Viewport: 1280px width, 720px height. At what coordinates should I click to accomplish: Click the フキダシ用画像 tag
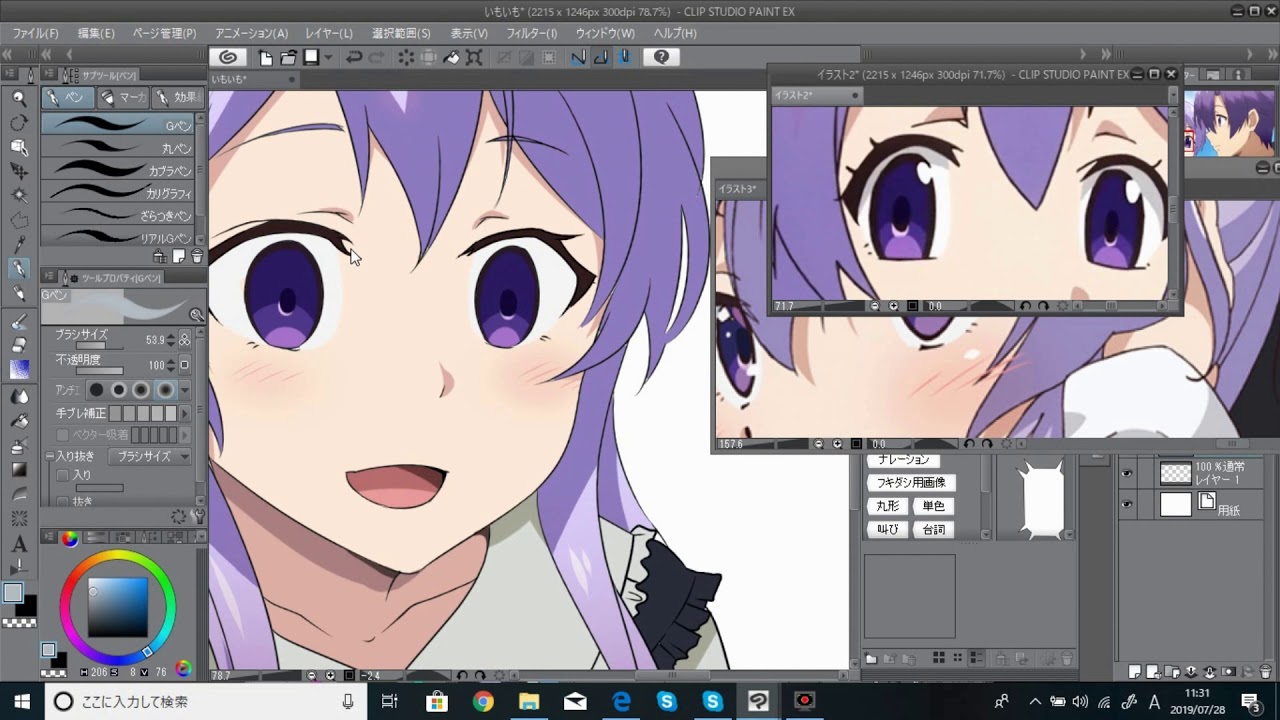911,483
